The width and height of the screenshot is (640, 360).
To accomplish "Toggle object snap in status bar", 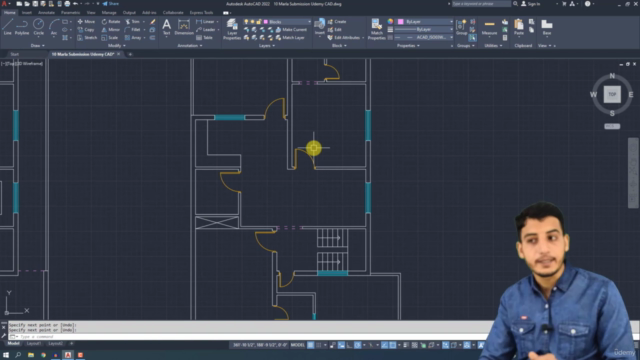I will [x=393, y=345].
